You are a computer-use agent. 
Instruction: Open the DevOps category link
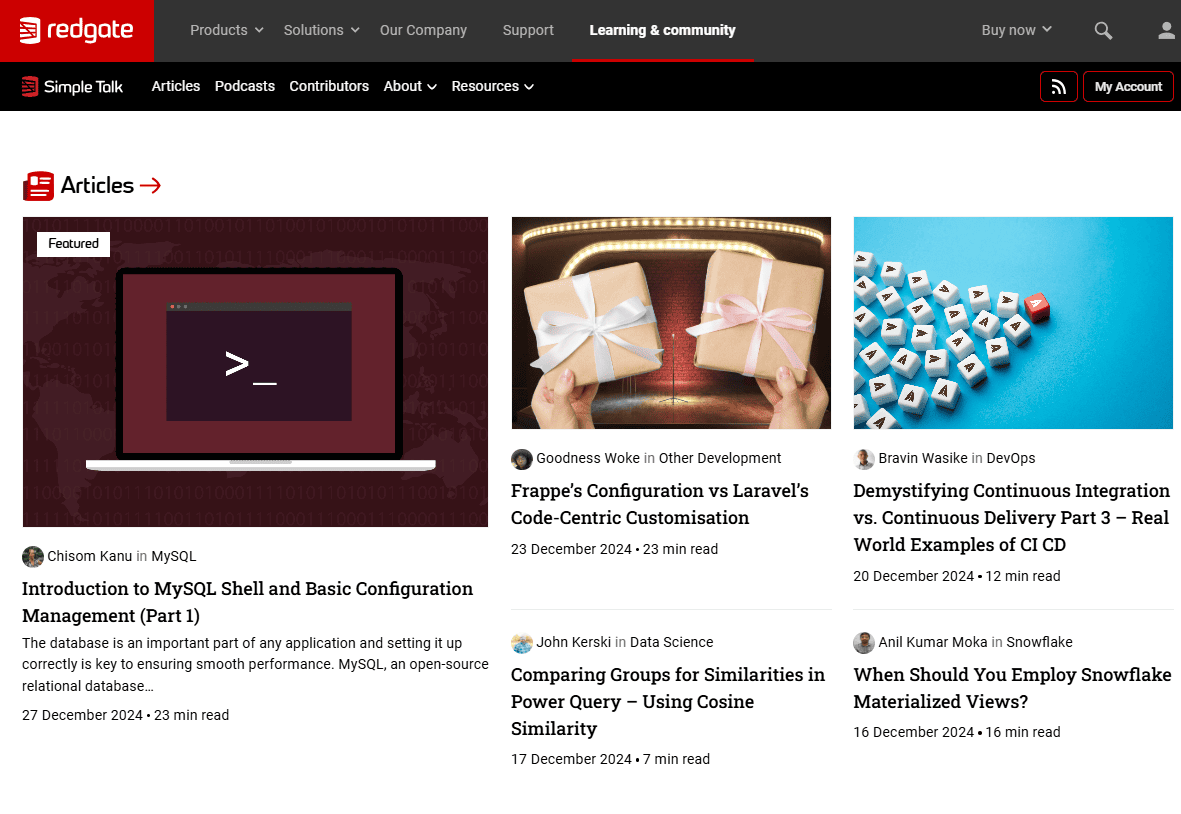(x=1011, y=459)
